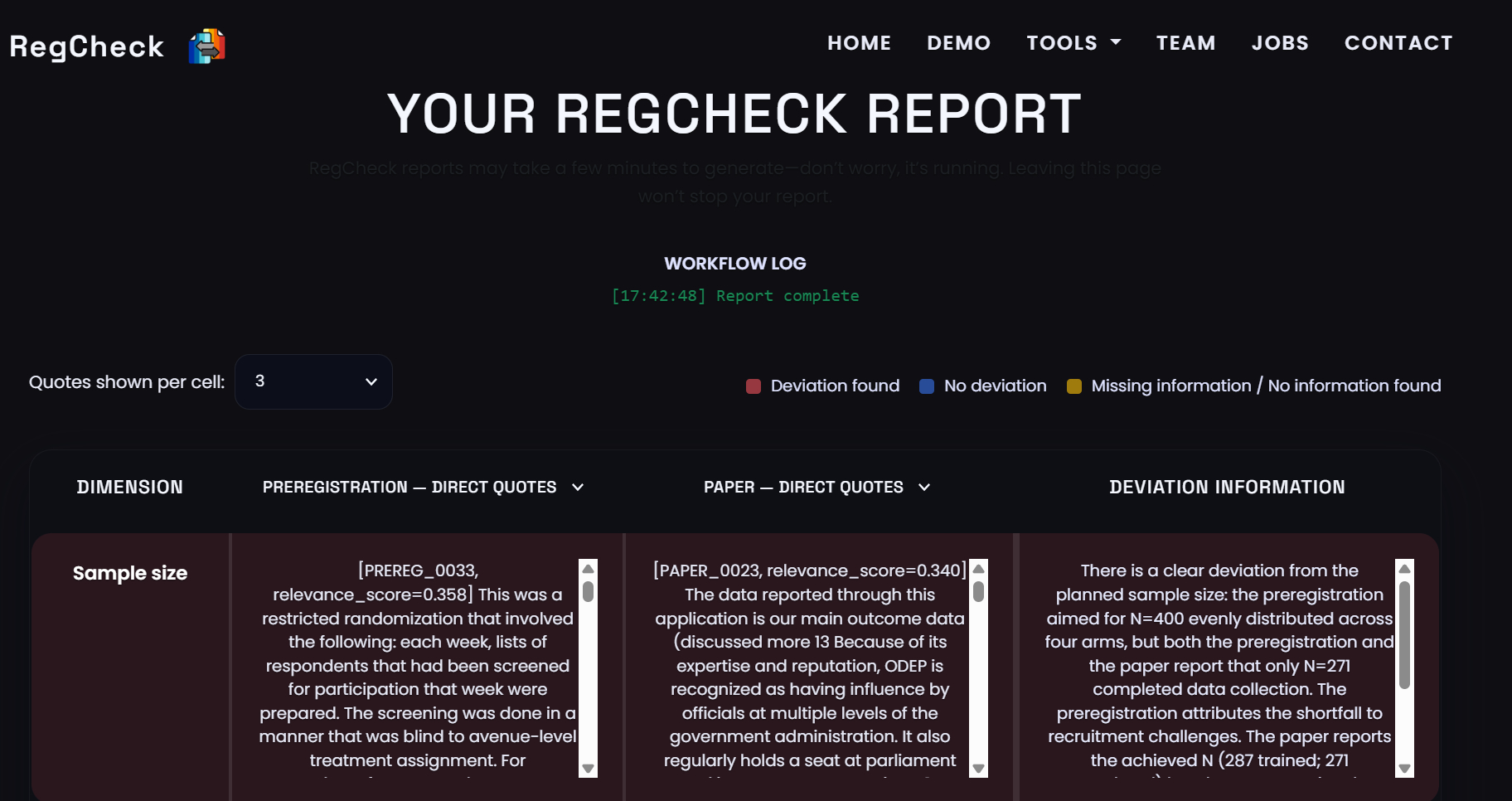Viewport: 1512px width, 801px height.
Task: Click down arrow of preregistration quotes scrollbar
Action: point(589,769)
